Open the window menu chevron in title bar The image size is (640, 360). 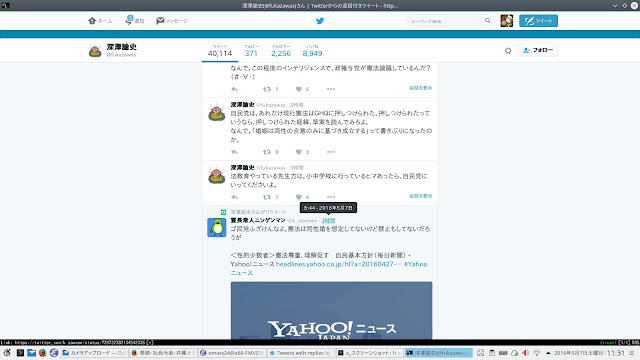click(615, 6)
